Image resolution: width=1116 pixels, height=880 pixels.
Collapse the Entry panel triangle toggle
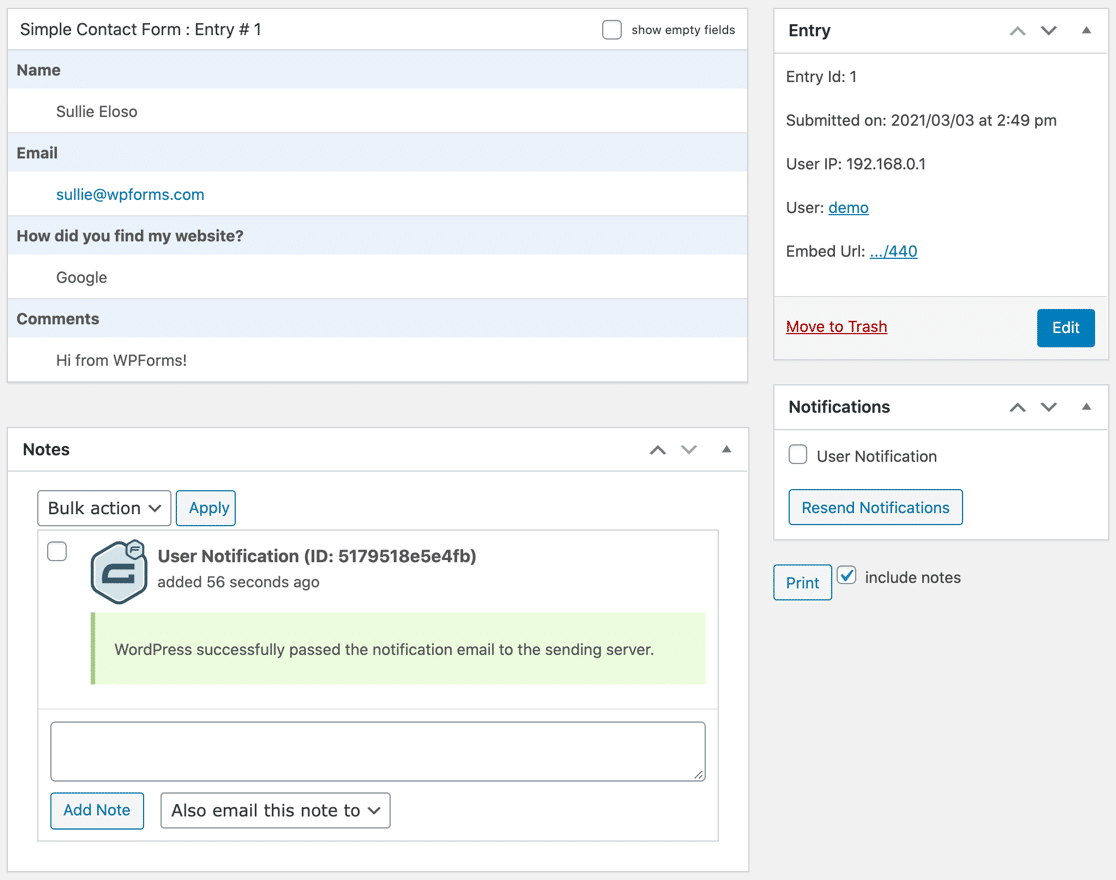click(1086, 30)
